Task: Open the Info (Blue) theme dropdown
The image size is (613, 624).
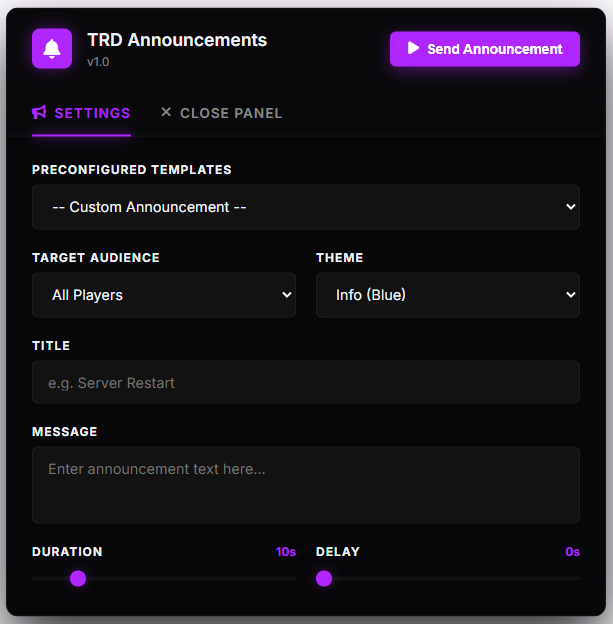Action: (448, 295)
